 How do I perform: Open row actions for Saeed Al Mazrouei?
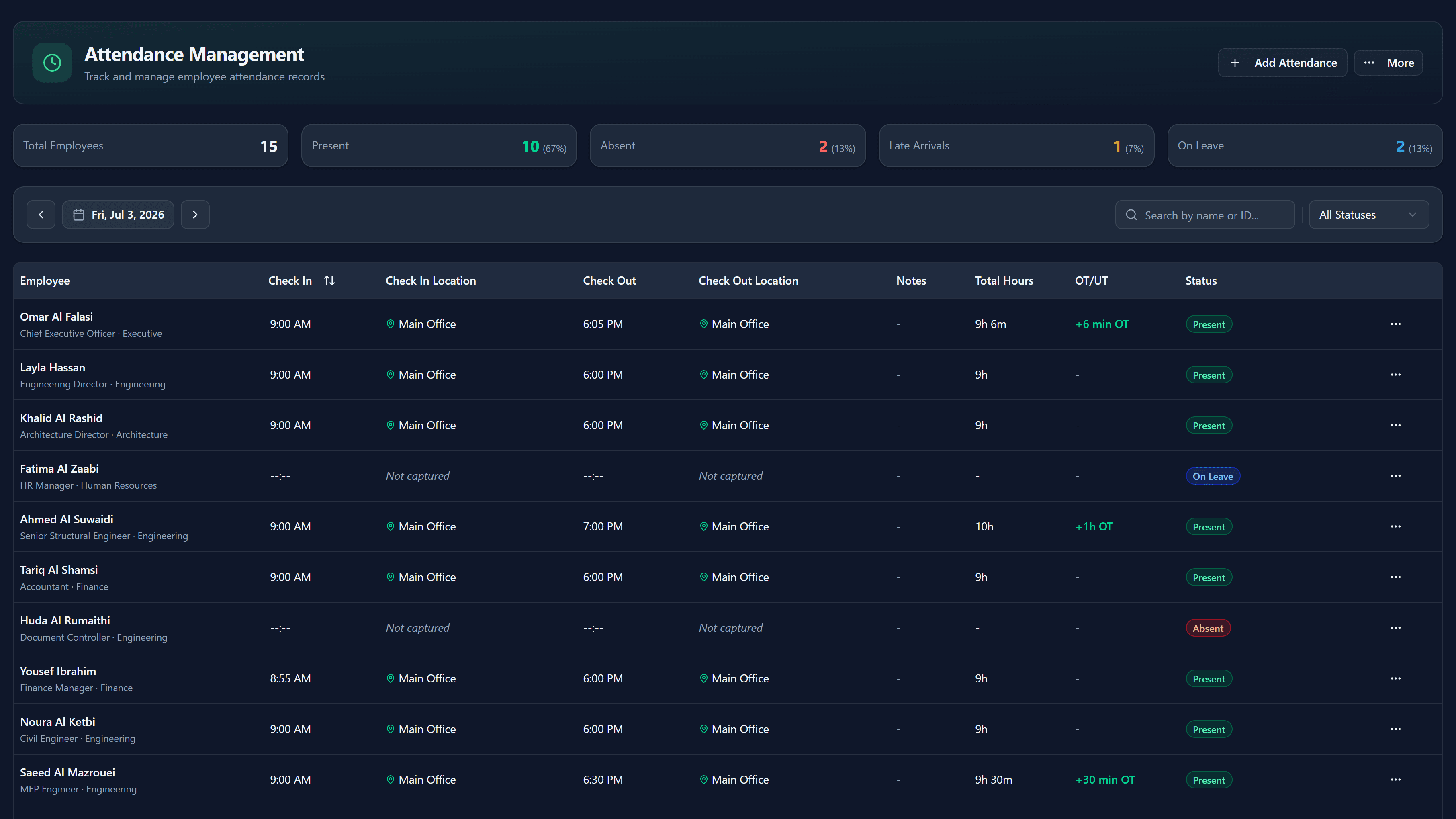point(1395,780)
